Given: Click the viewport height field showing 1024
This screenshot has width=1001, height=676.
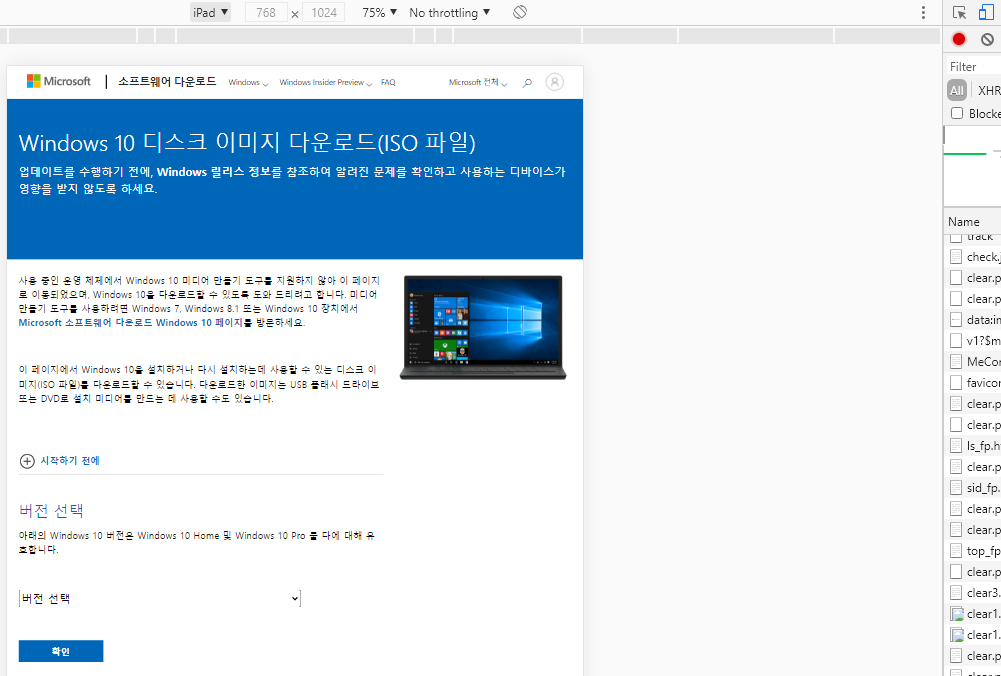Looking at the screenshot, I should point(324,12).
